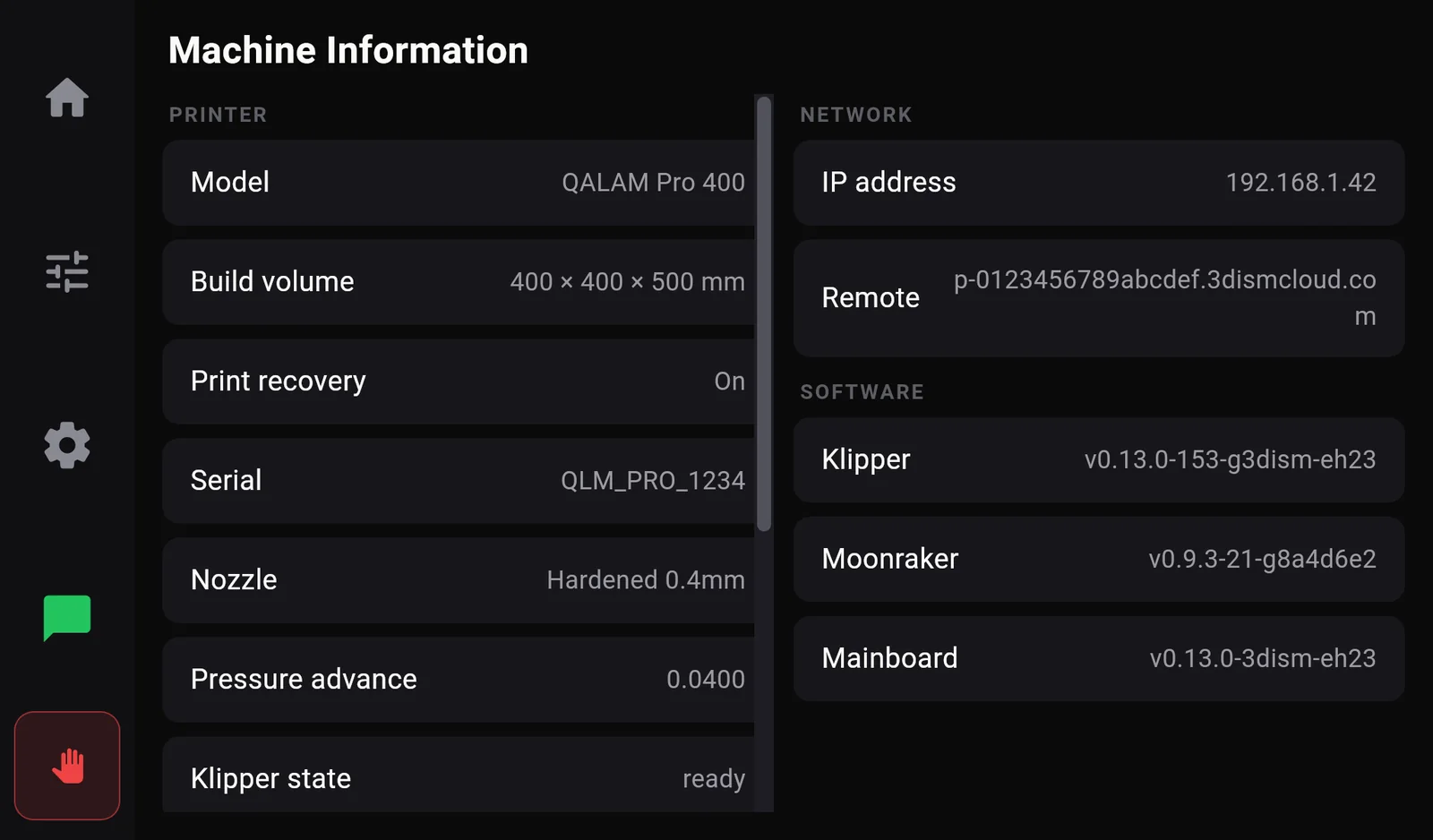
Task: Click the printer list scrollbar thumb
Action: click(764, 314)
